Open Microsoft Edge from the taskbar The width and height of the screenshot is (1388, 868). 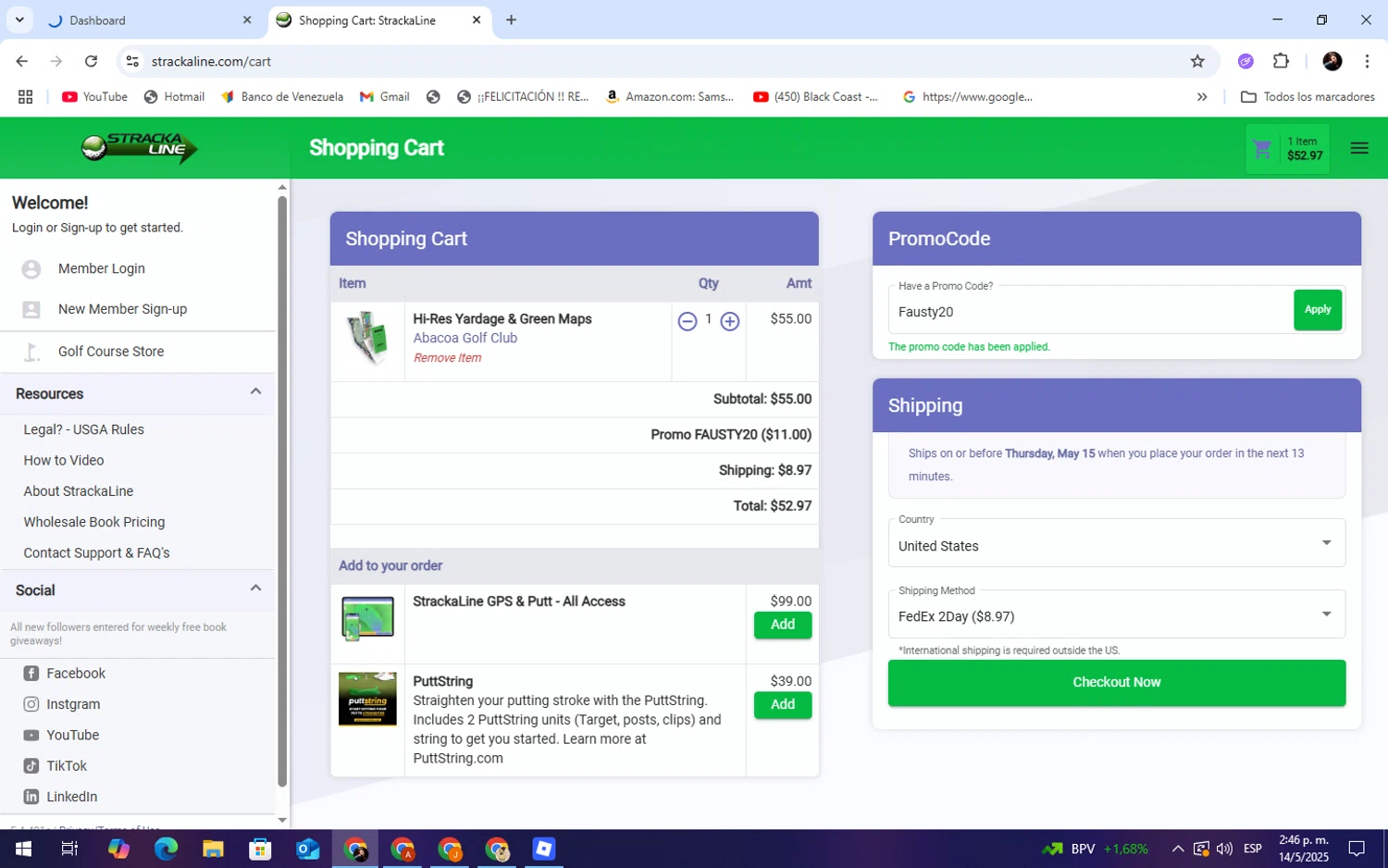(x=166, y=849)
